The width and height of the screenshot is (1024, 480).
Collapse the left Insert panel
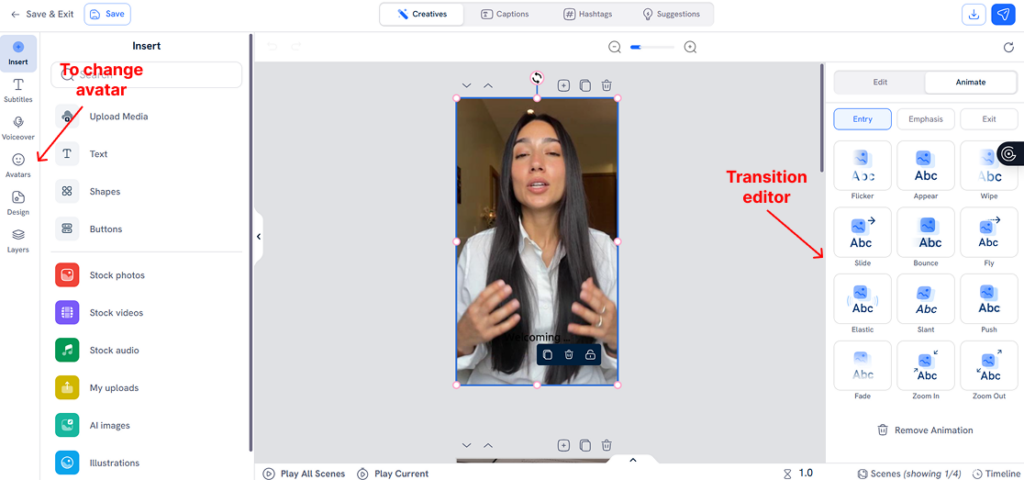pos(258,237)
